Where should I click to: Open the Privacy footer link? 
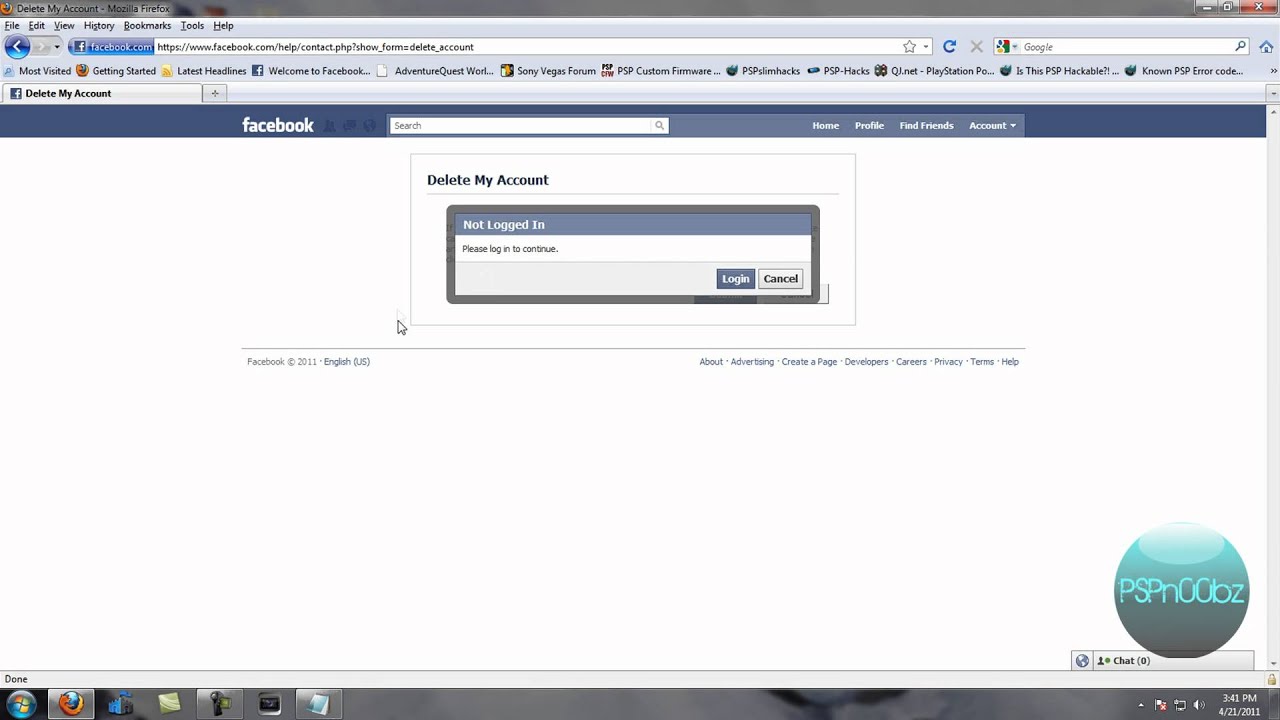click(948, 362)
